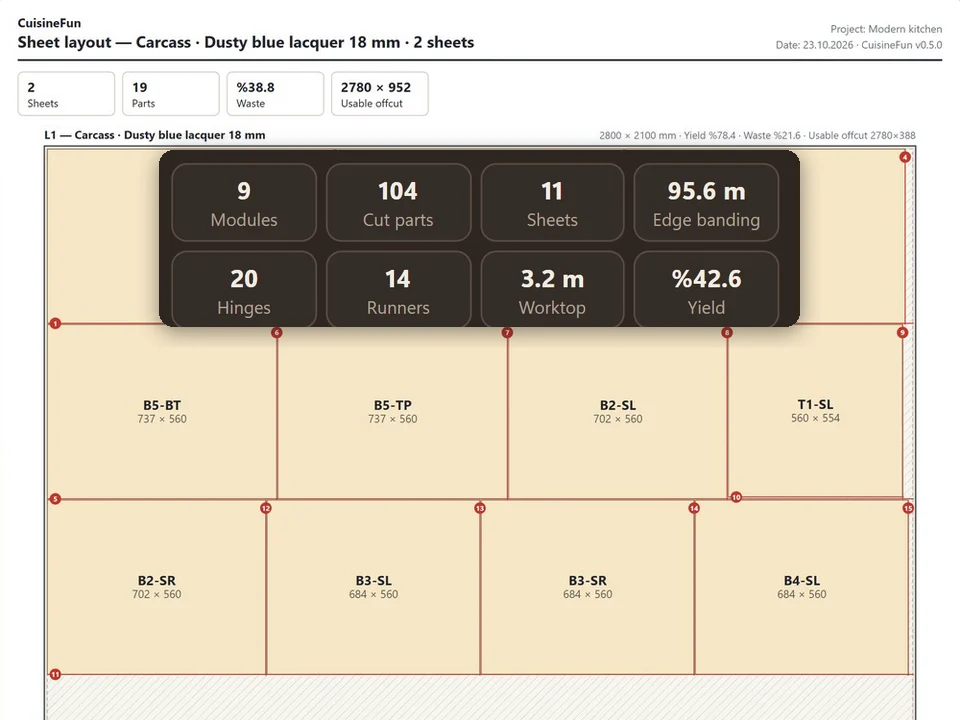This screenshot has width=960, height=720.
Task: Select the B3-SR panel part
Action: tap(587, 587)
